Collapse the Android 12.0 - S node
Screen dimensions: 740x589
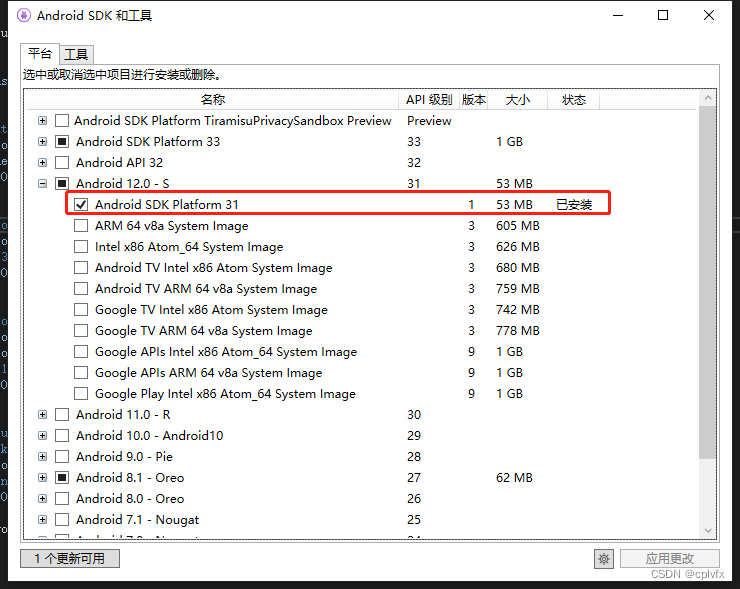point(42,184)
